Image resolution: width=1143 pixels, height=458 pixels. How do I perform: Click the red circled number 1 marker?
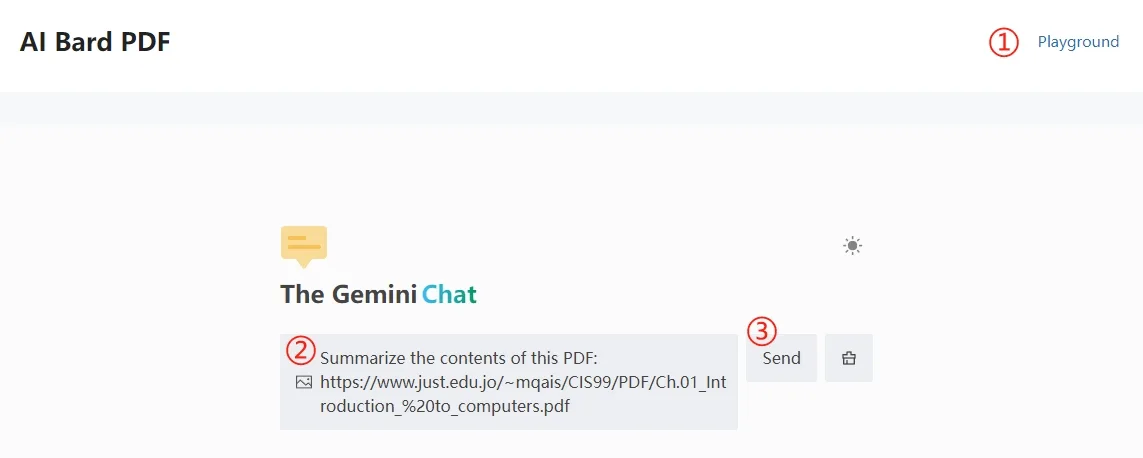[1003, 42]
